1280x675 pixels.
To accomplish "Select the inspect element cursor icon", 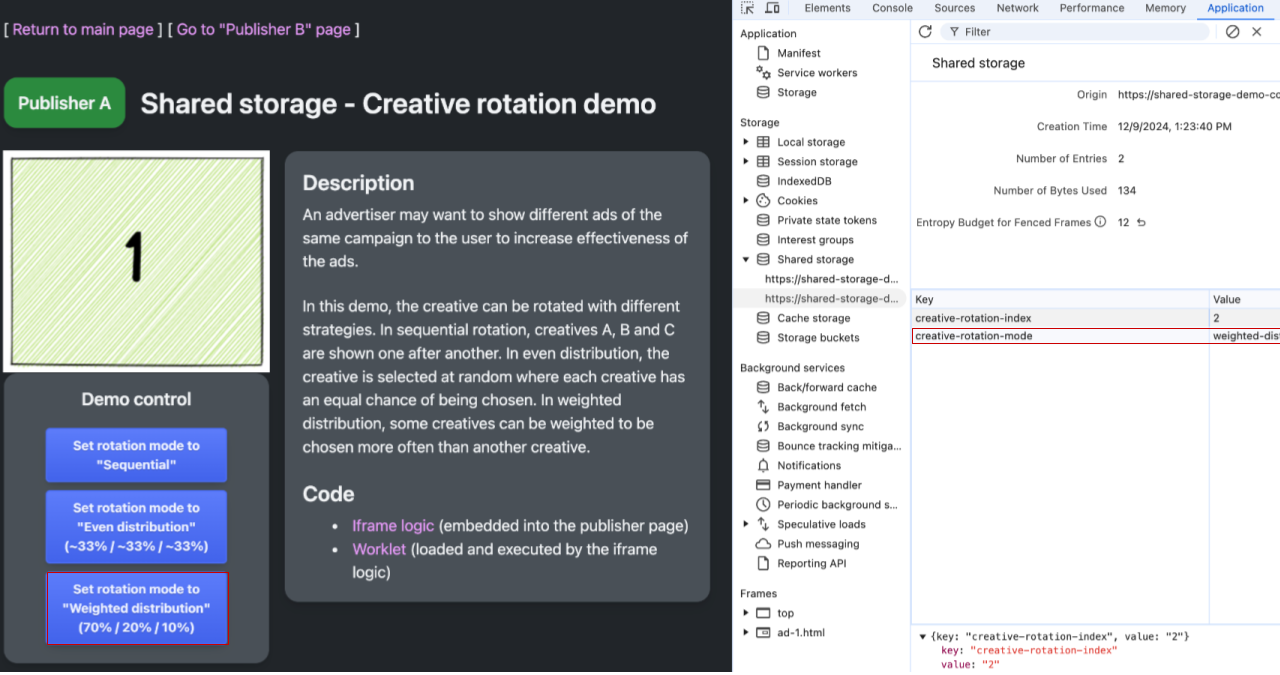I will tap(745, 9).
